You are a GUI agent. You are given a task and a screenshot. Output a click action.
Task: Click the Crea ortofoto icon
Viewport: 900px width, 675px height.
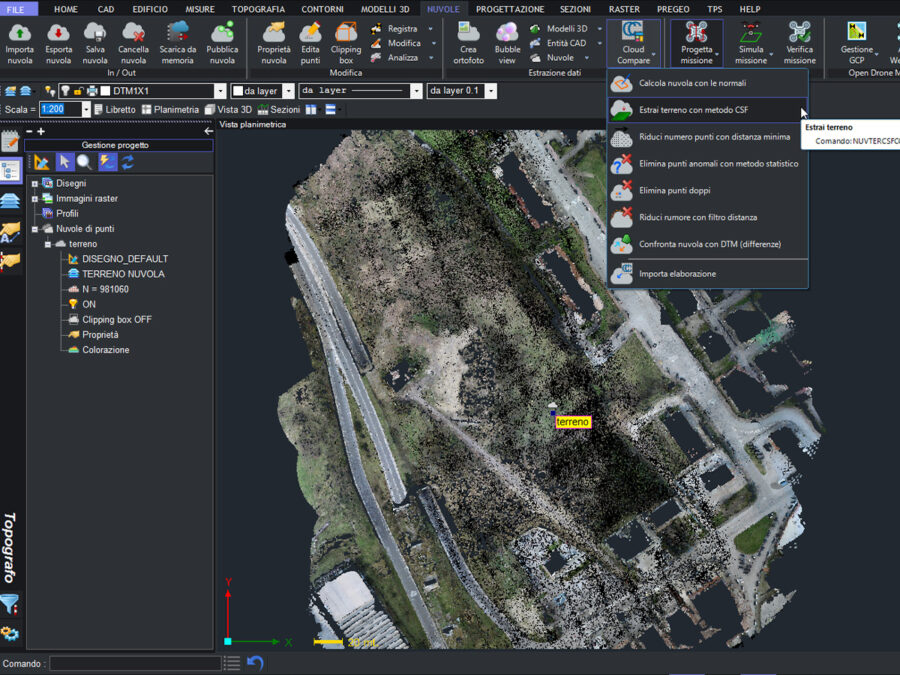(468, 34)
